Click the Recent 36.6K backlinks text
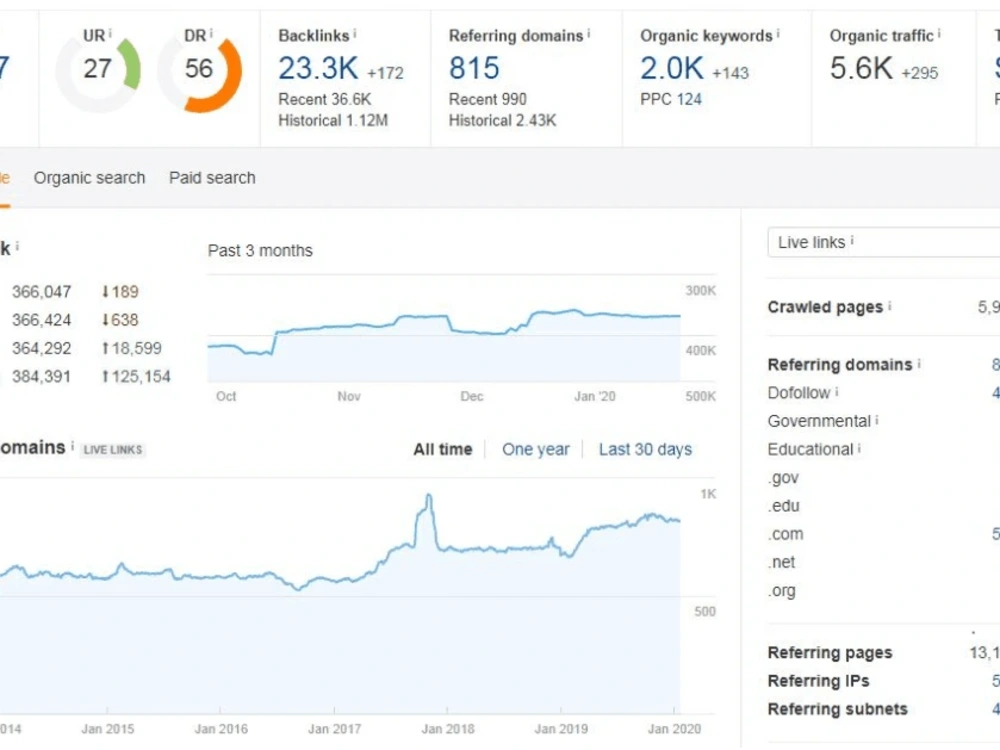The height and width of the screenshot is (750, 1000). (325, 99)
